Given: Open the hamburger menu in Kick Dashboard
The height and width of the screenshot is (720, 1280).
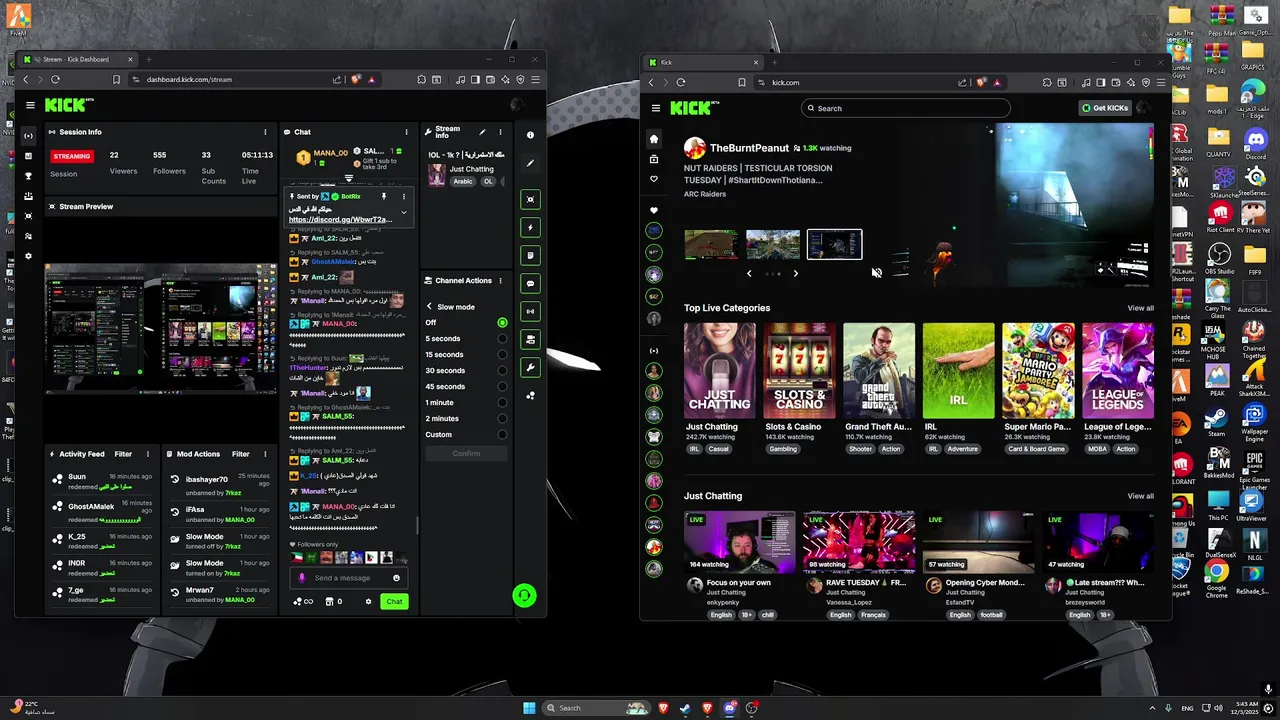Looking at the screenshot, I should [x=30, y=105].
